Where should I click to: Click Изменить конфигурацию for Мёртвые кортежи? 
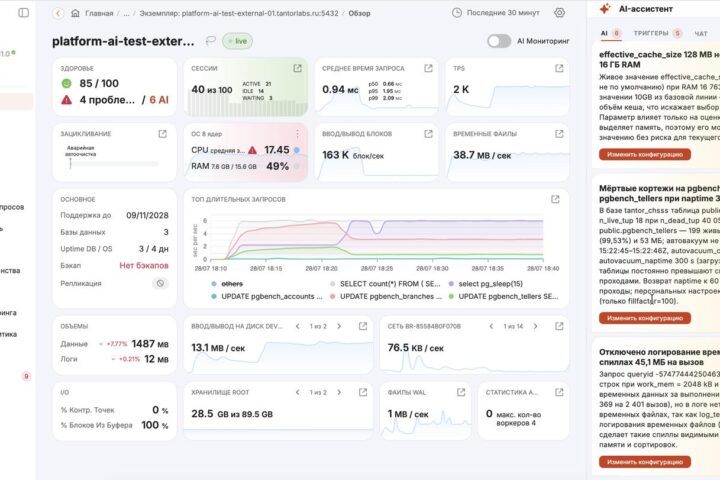(x=645, y=318)
